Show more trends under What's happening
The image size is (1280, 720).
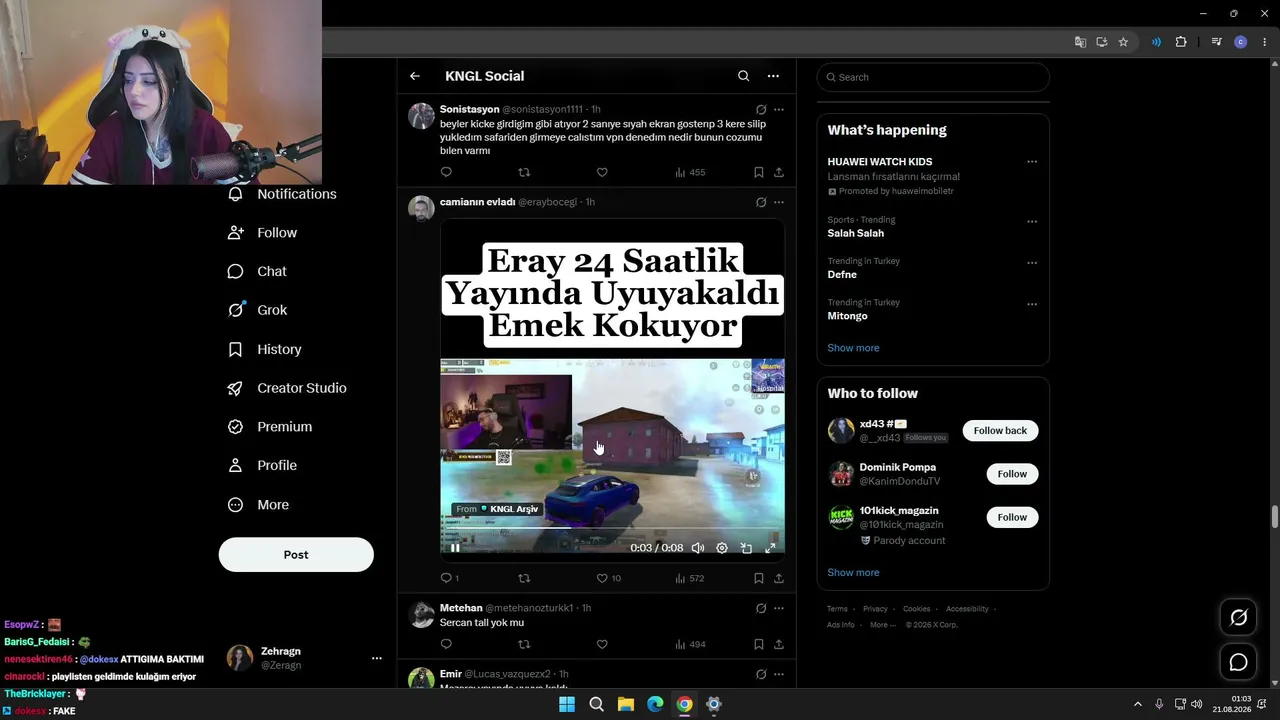pos(853,348)
